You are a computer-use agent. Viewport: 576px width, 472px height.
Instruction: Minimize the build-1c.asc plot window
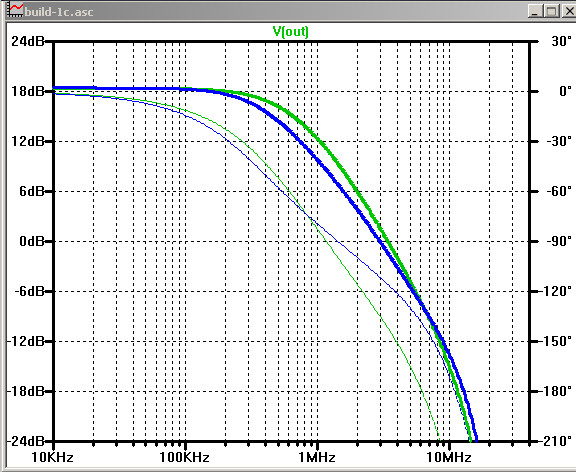coord(536,11)
